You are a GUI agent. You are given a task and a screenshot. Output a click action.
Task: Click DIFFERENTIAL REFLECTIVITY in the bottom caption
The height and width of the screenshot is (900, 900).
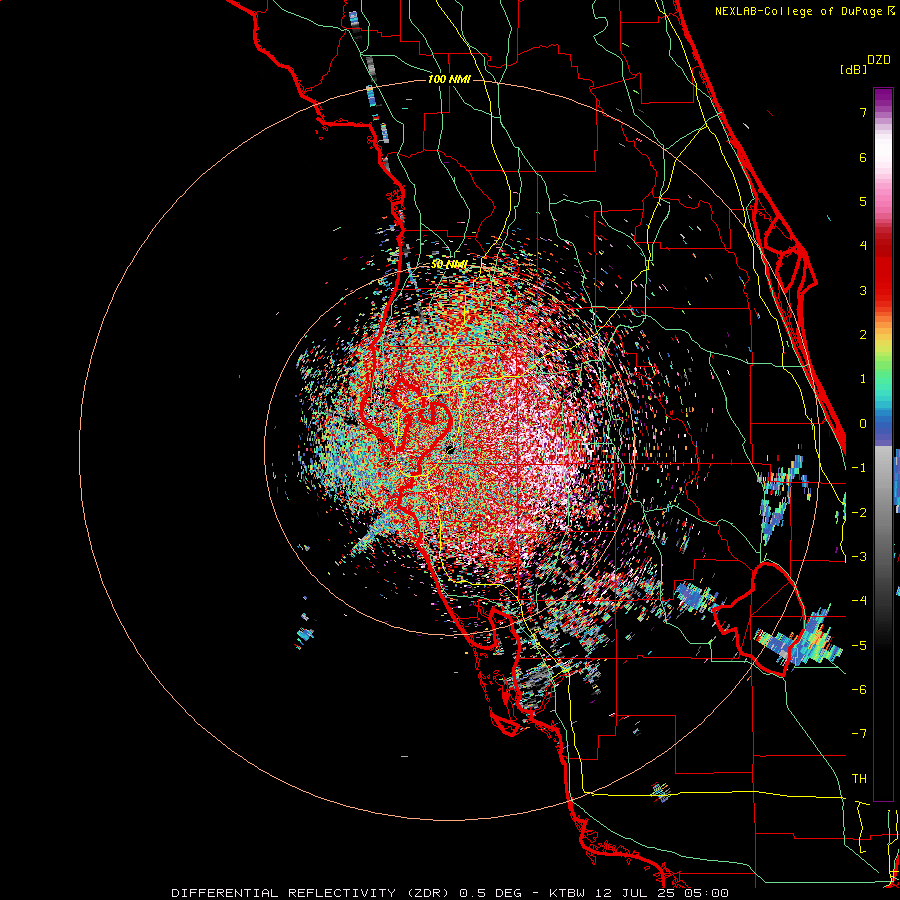tap(284, 893)
